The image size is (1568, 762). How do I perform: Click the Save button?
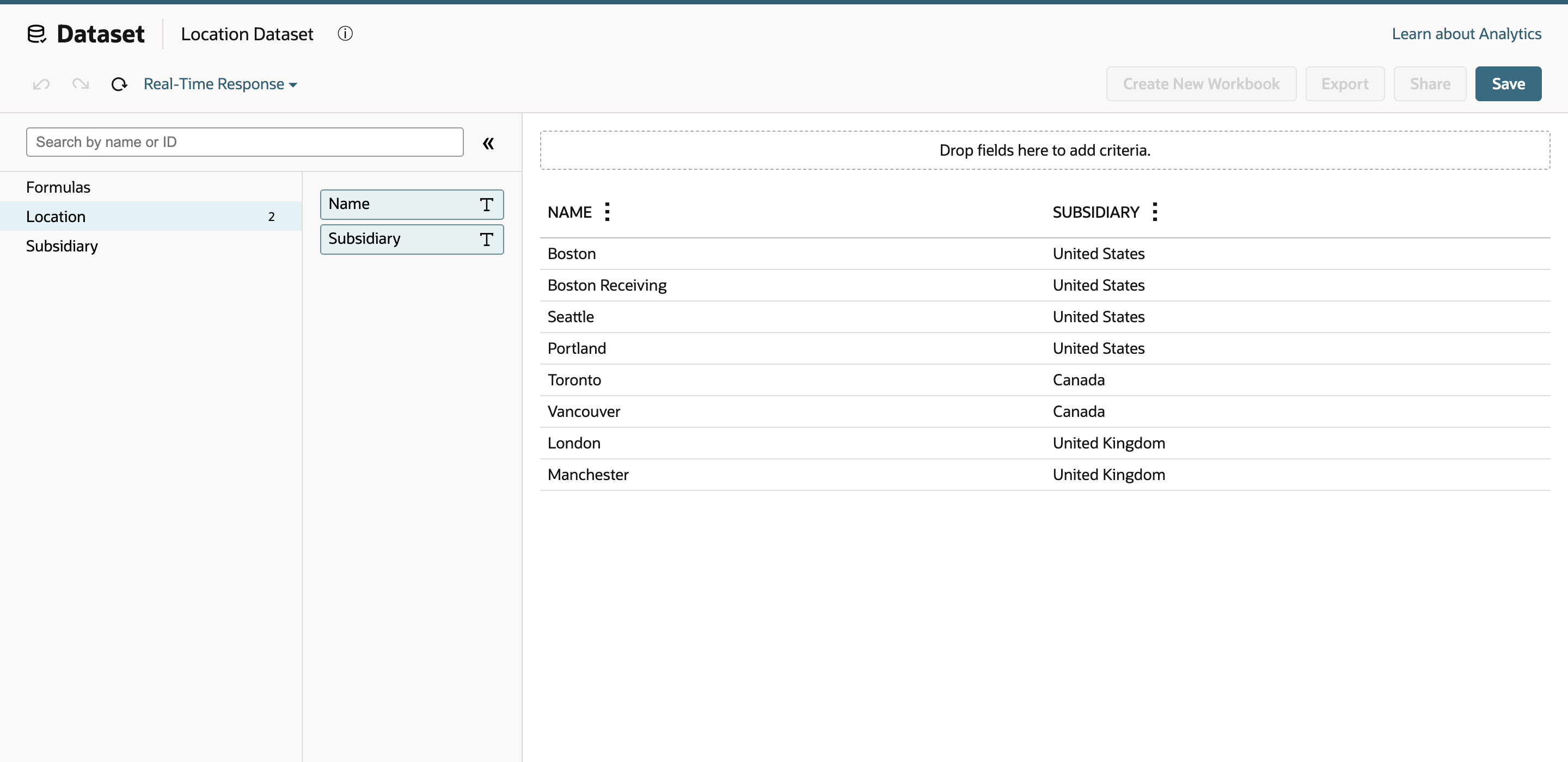click(x=1508, y=83)
